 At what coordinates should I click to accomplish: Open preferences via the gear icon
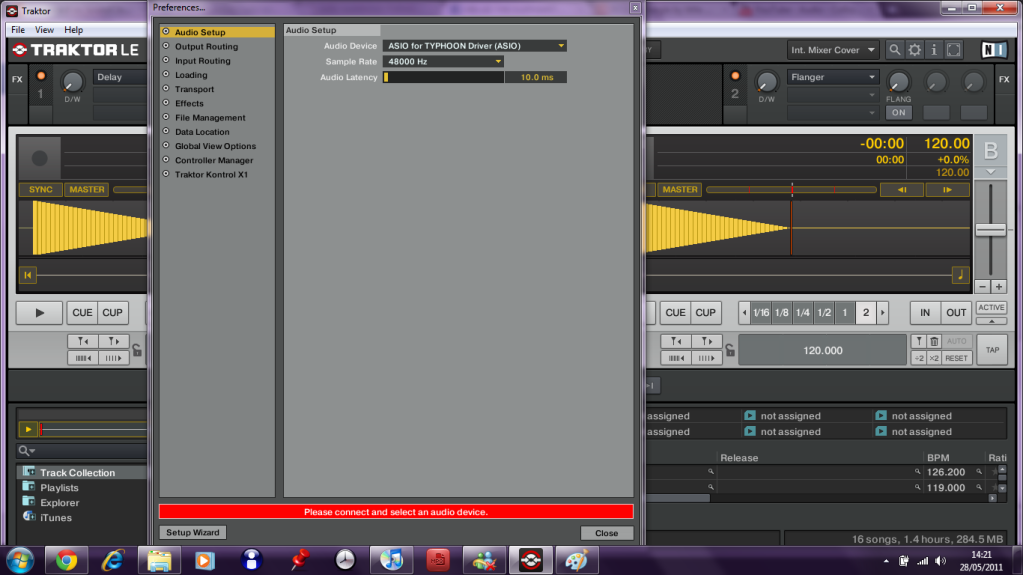pyautogui.click(x=914, y=49)
